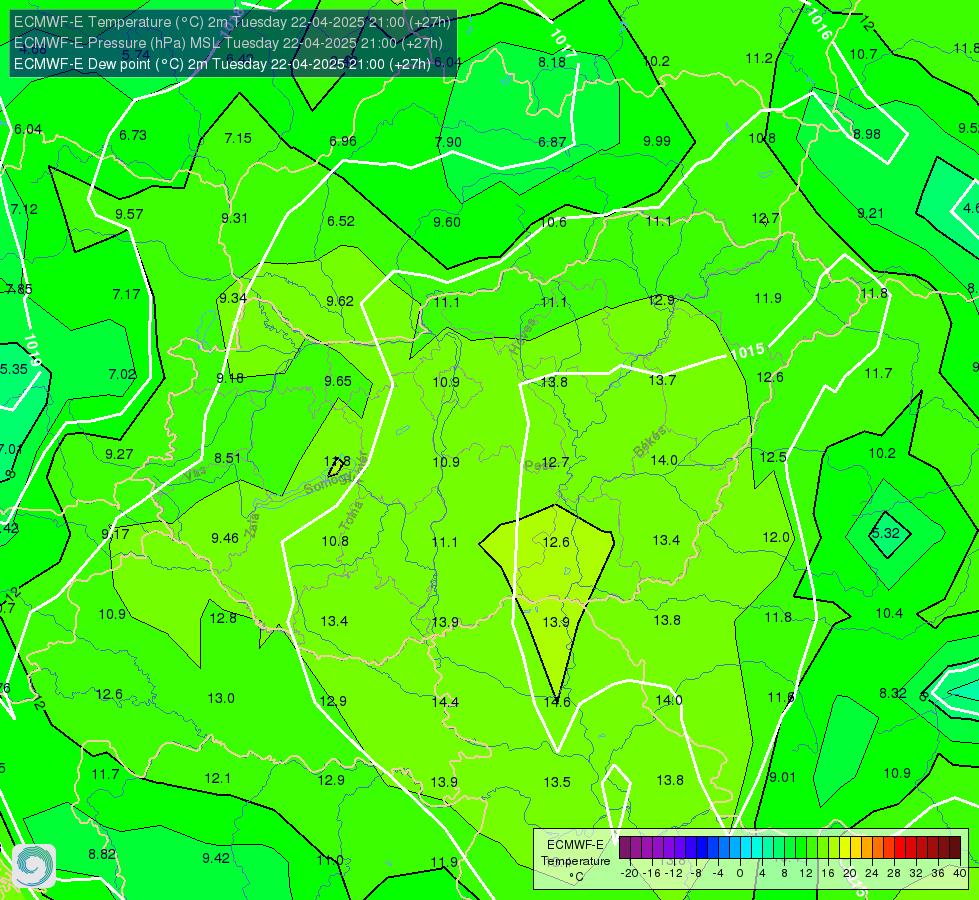The image size is (979, 900).
Task: Click the 9.46 temperature value
Action: (225, 538)
